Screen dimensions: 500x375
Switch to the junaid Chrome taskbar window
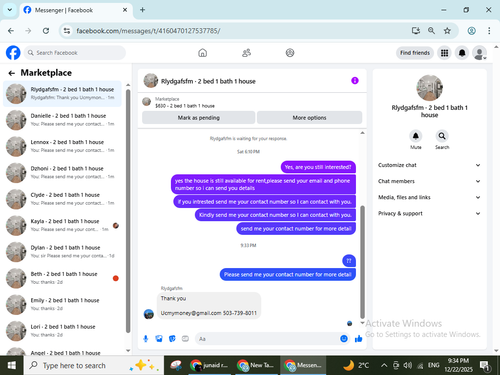209,366
